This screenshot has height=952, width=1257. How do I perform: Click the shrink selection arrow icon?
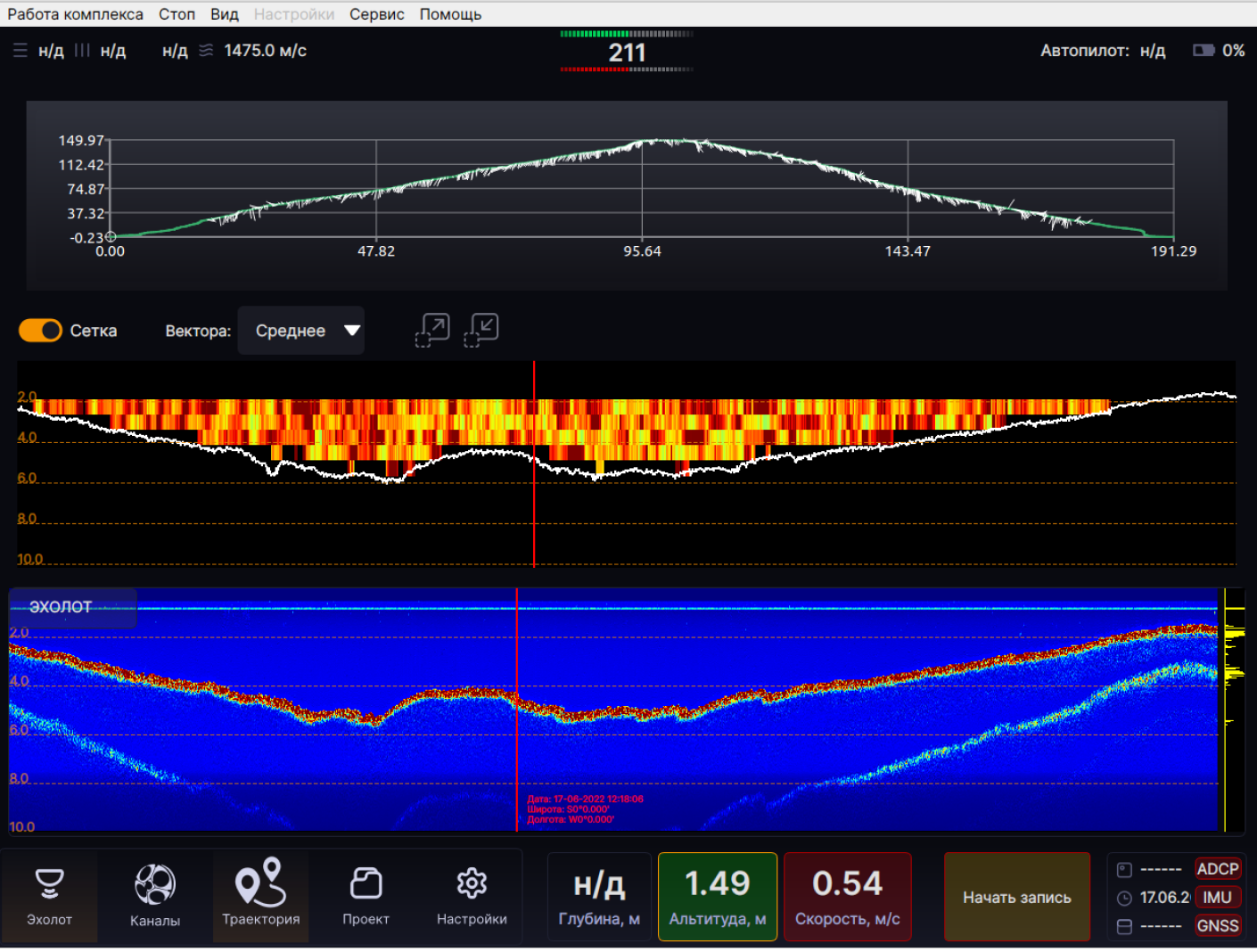click(481, 331)
